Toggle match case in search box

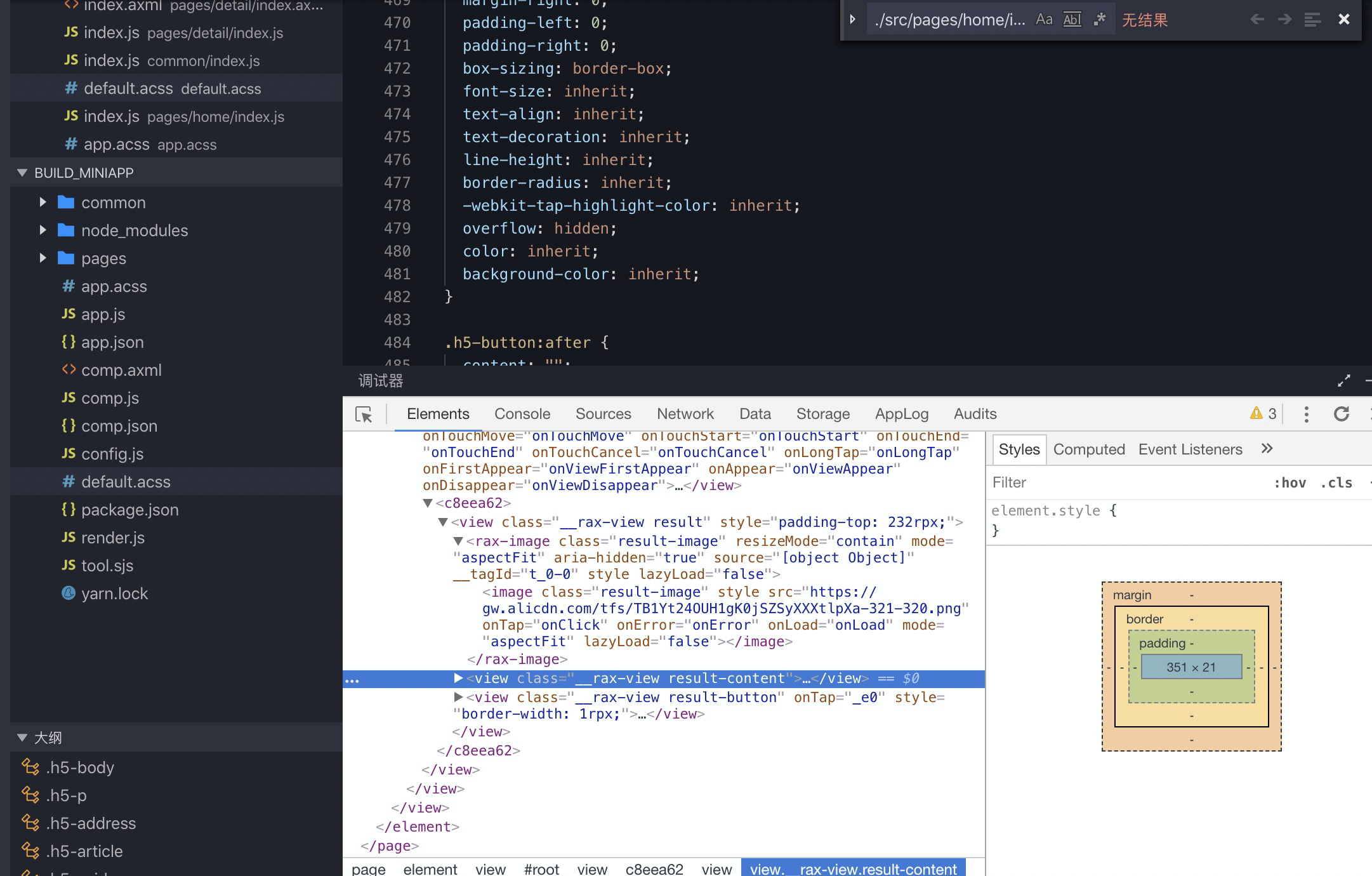(x=1044, y=20)
